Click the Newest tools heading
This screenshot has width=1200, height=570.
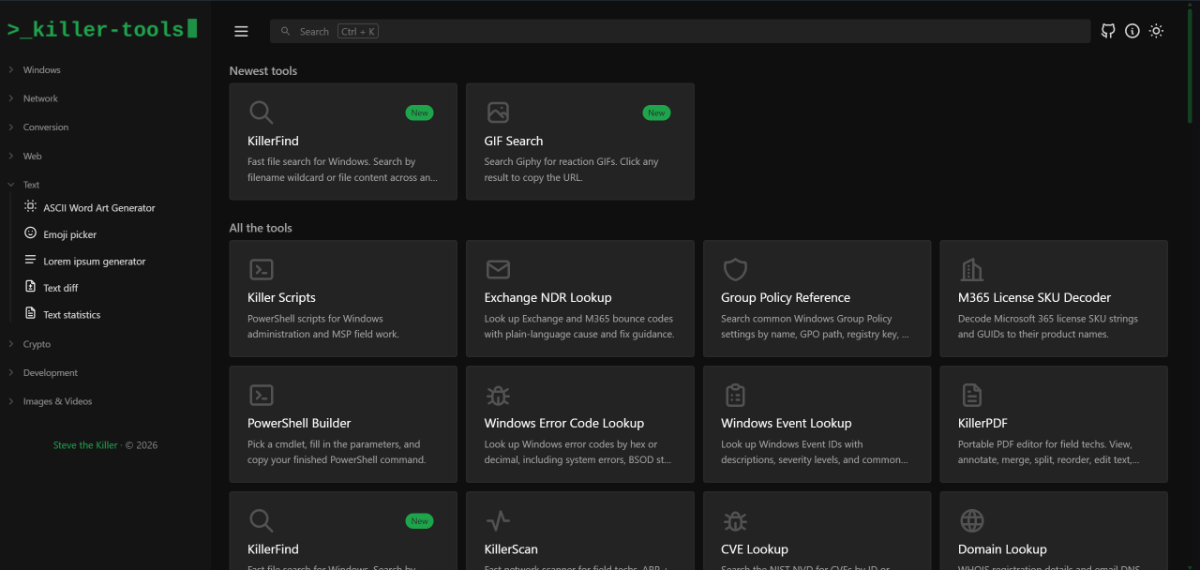(263, 71)
